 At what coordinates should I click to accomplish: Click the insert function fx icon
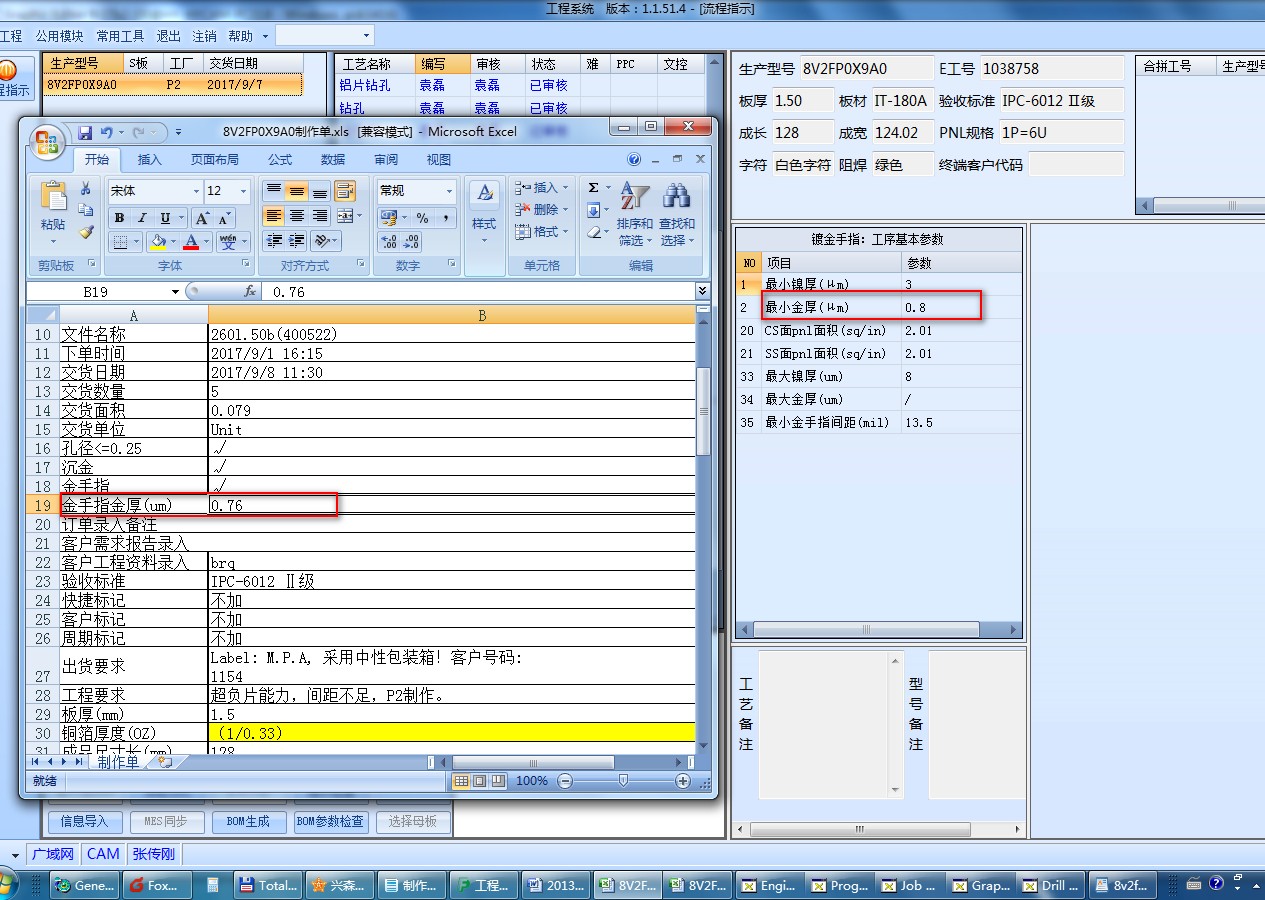250,292
